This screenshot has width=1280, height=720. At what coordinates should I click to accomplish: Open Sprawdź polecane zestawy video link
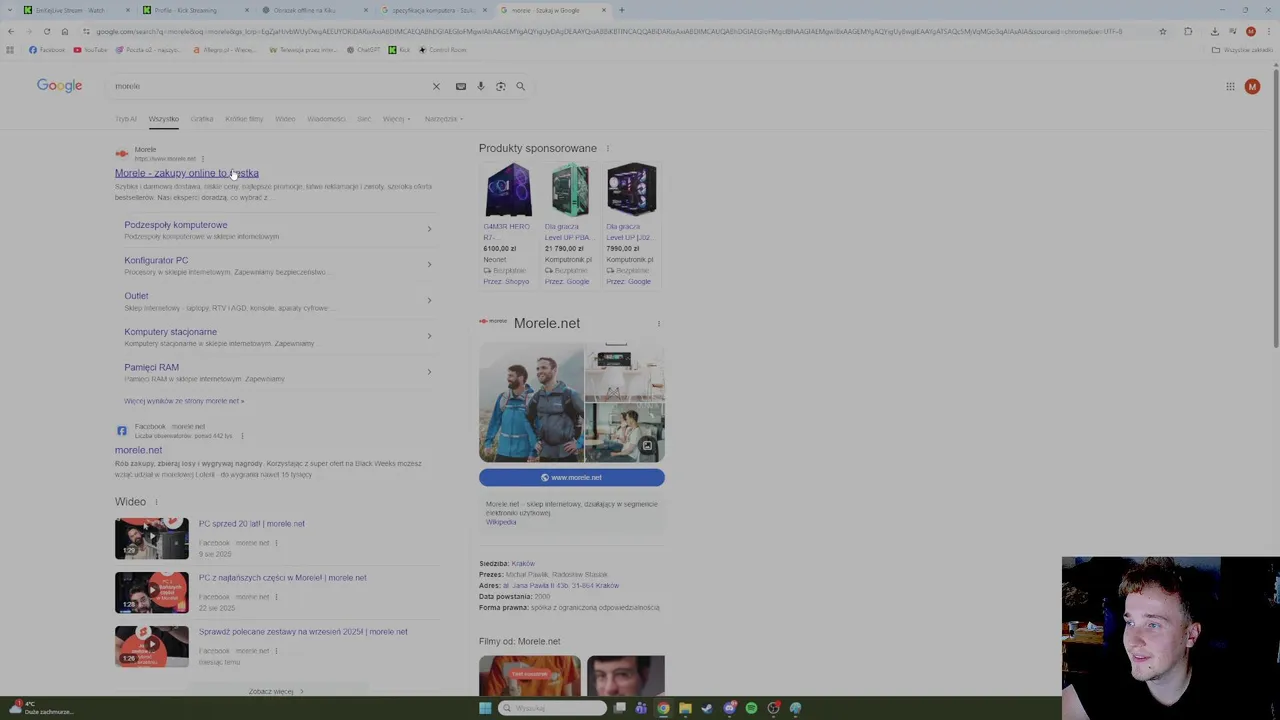[303, 632]
